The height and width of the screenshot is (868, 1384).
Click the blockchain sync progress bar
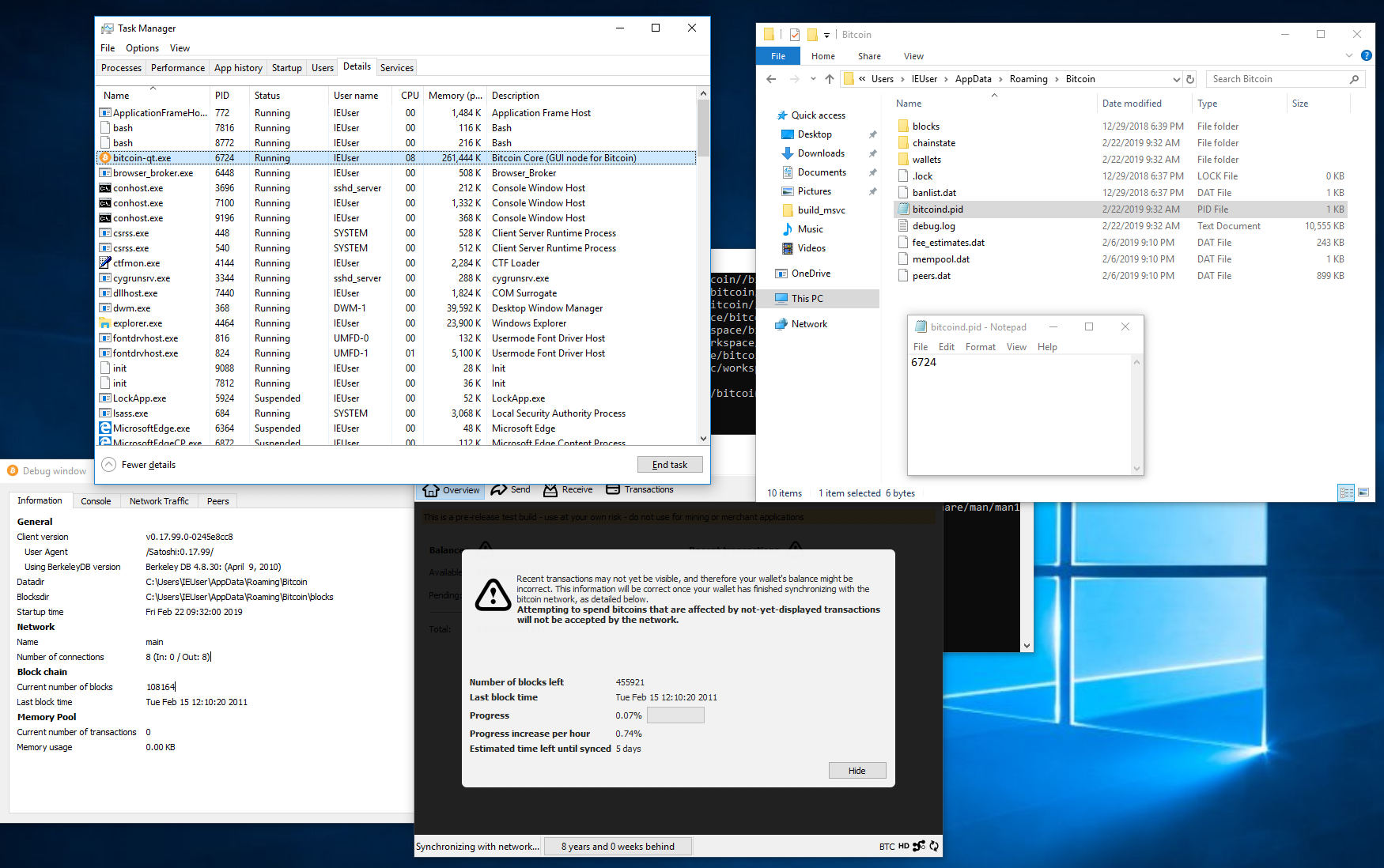click(x=675, y=715)
